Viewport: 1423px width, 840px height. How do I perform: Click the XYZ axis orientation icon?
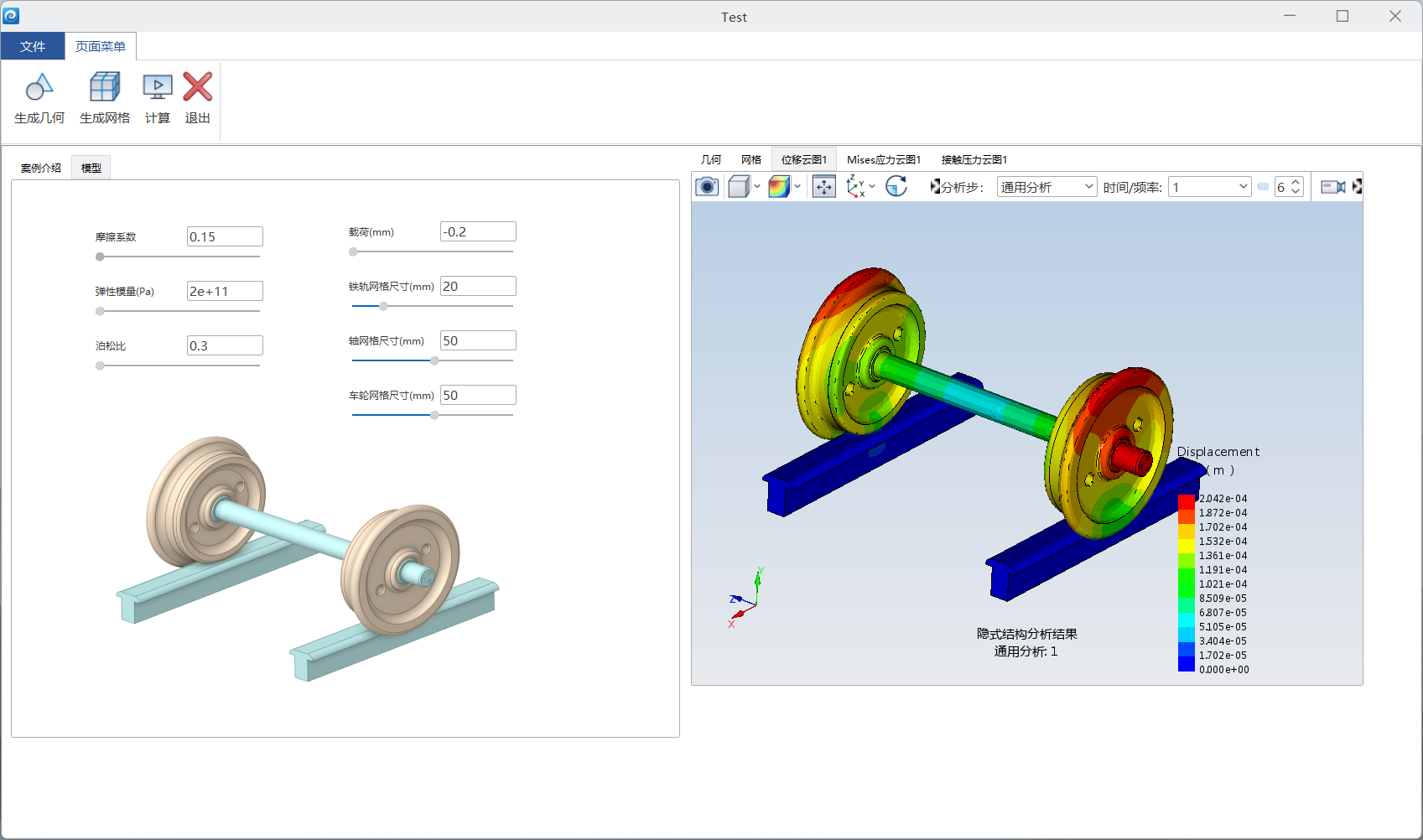[x=856, y=186]
